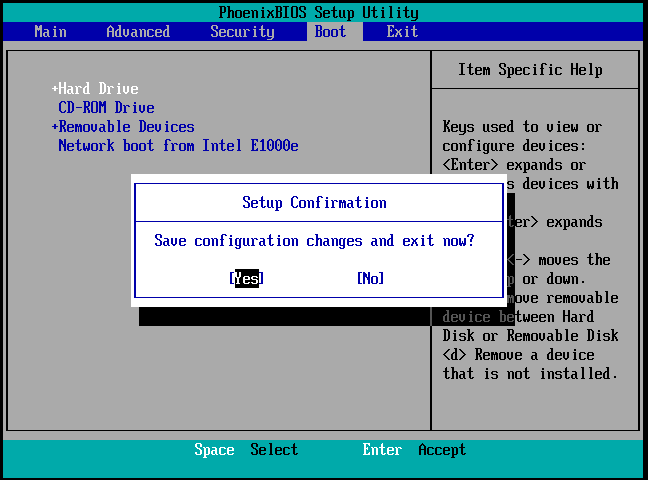Select Network boot from Intel E1000e

pyautogui.click(x=178, y=146)
